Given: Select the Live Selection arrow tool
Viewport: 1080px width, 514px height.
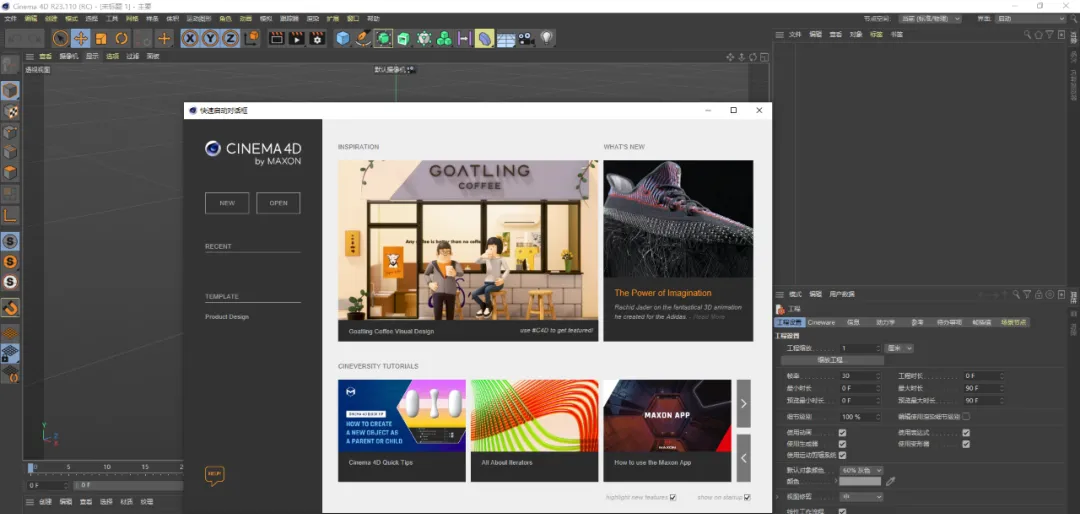Looking at the screenshot, I should click(x=61, y=39).
